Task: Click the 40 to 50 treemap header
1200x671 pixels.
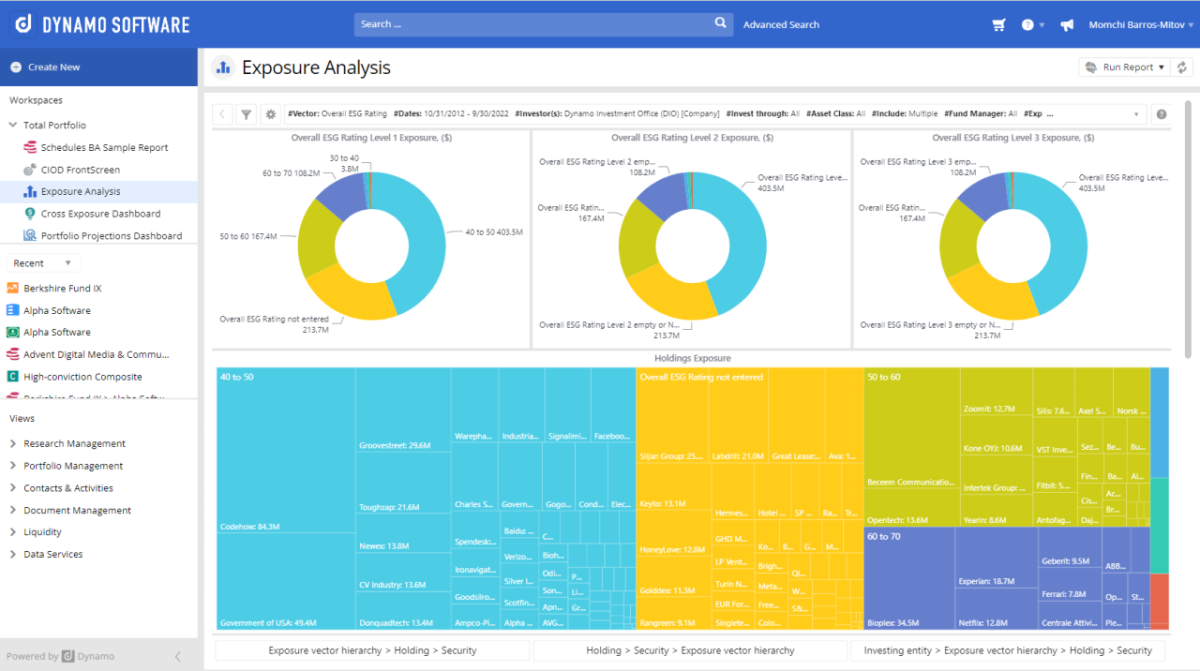Action: [x=237, y=377]
